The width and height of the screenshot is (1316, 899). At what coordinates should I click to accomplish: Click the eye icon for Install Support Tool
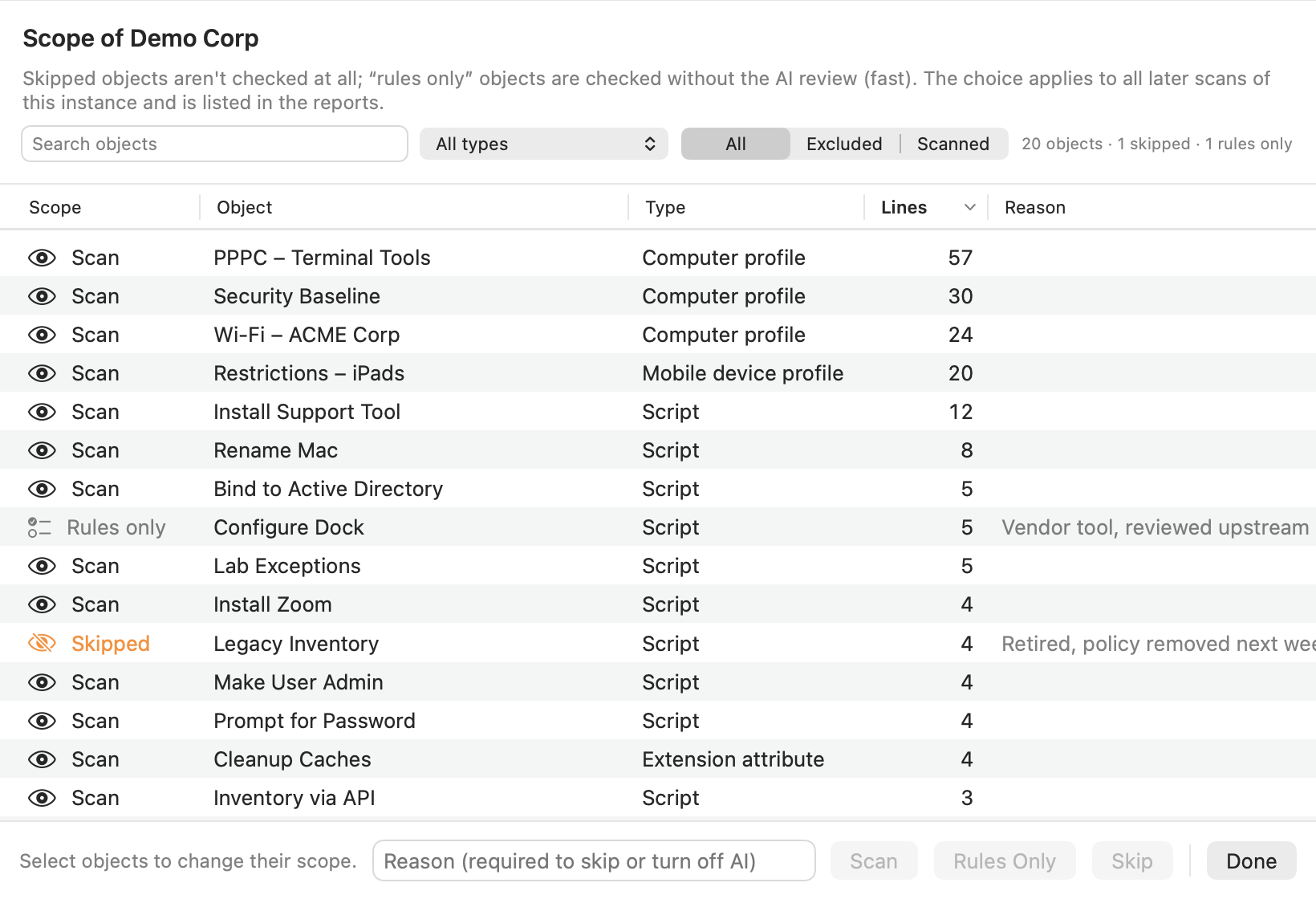click(42, 412)
